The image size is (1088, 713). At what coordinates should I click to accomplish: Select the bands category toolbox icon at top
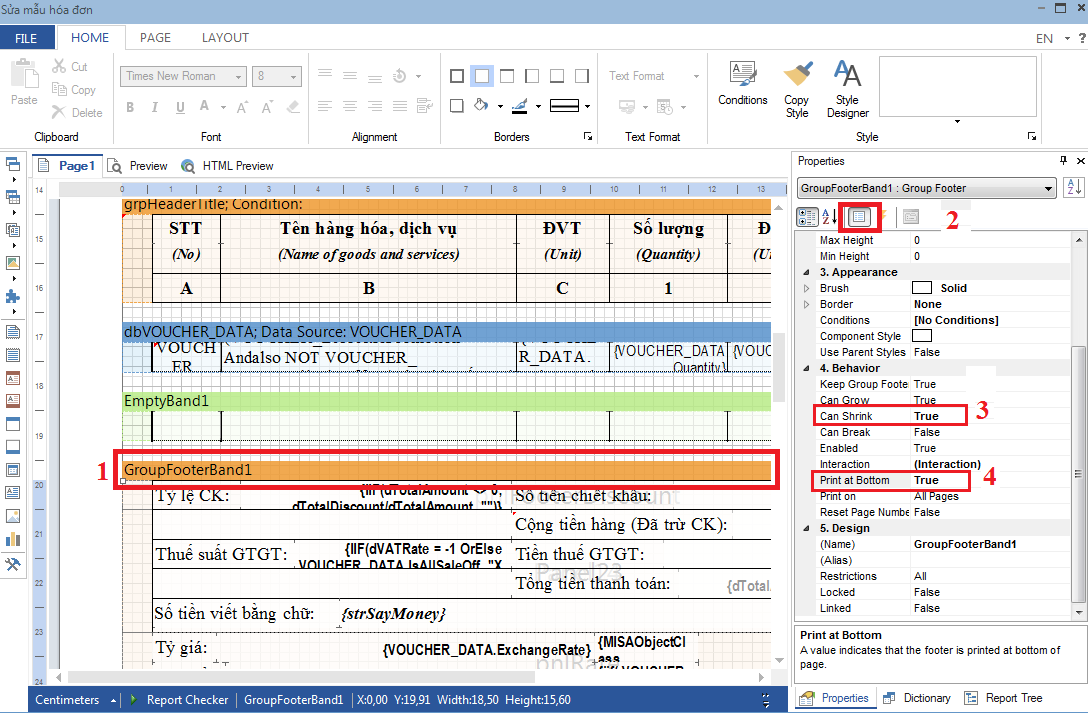[12, 164]
